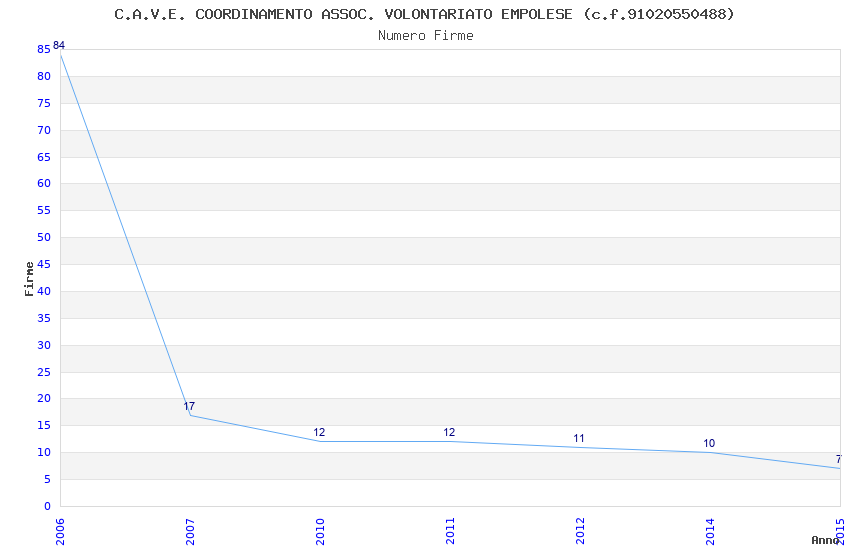
Task: Click the y-axis tick label 35
Action: 44,319
